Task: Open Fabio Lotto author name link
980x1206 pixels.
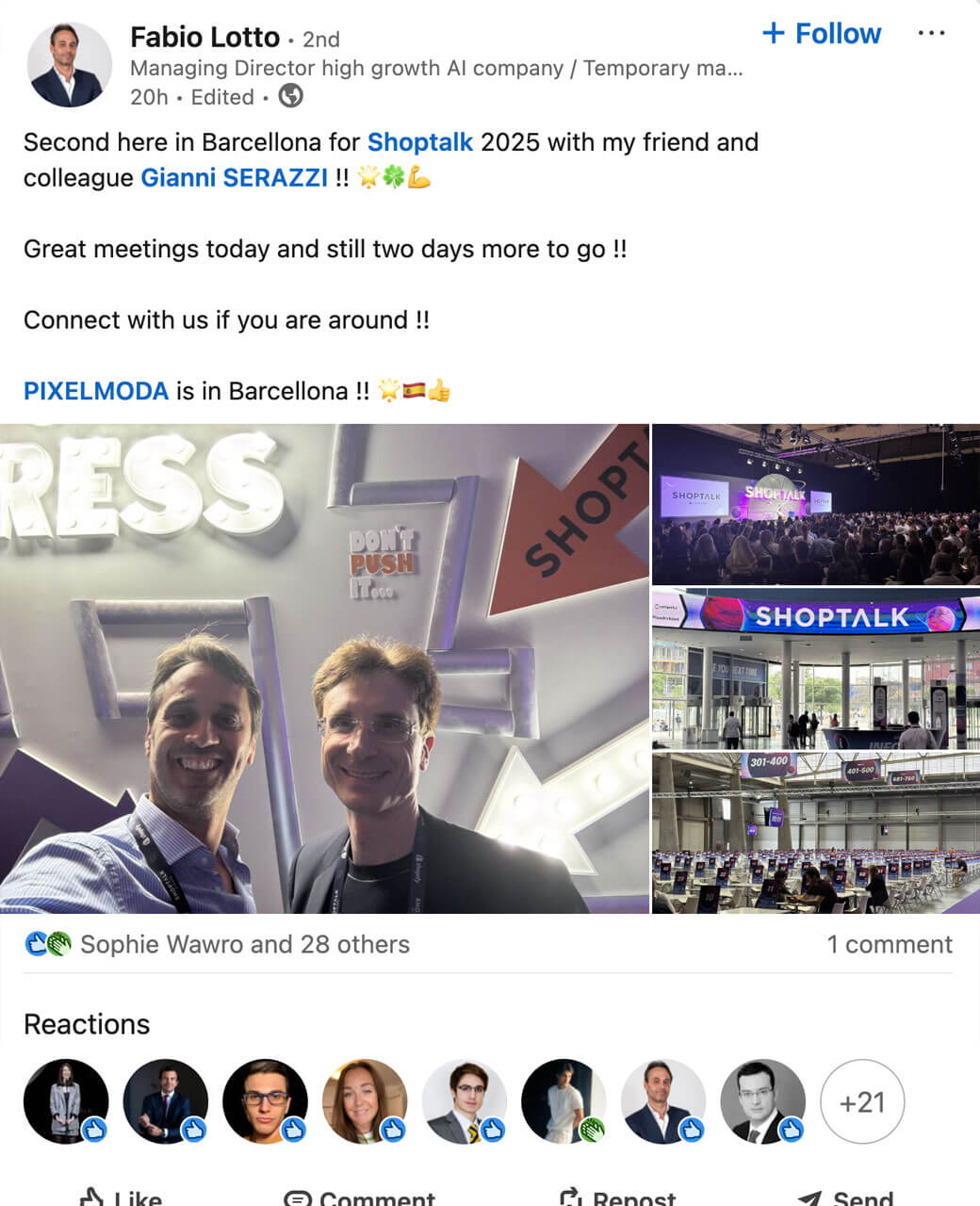Action: tap(205, 37)
